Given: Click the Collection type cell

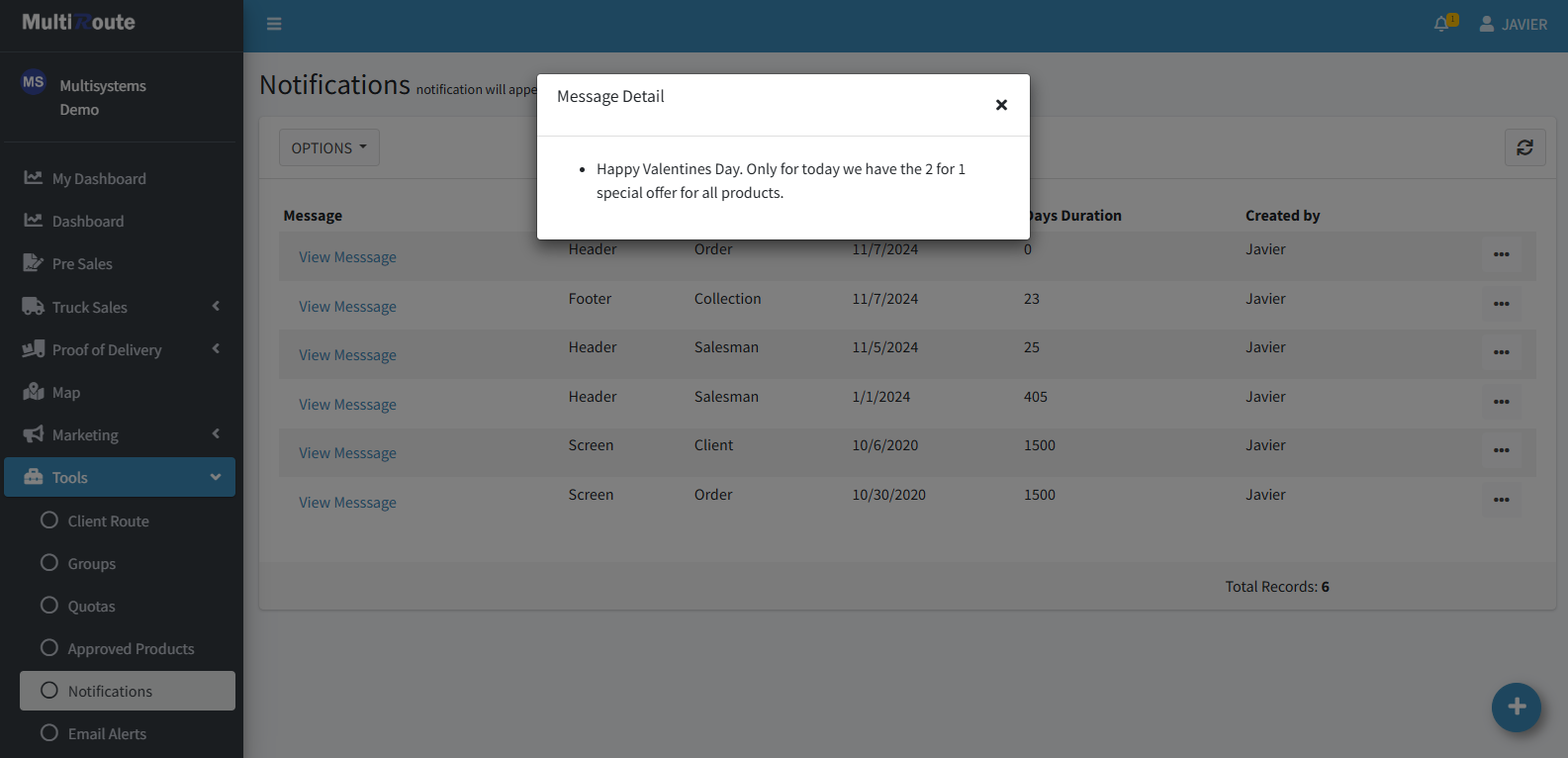Looking at the screenshot, I should [728, 299].
